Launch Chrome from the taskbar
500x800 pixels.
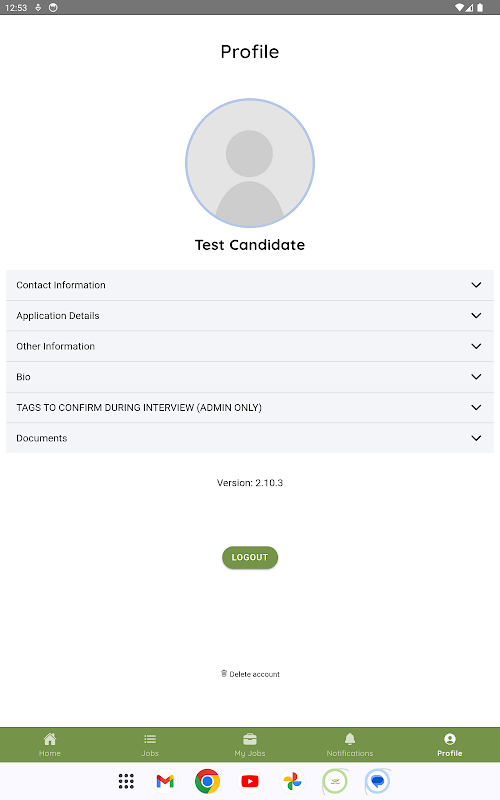[207, 781]
